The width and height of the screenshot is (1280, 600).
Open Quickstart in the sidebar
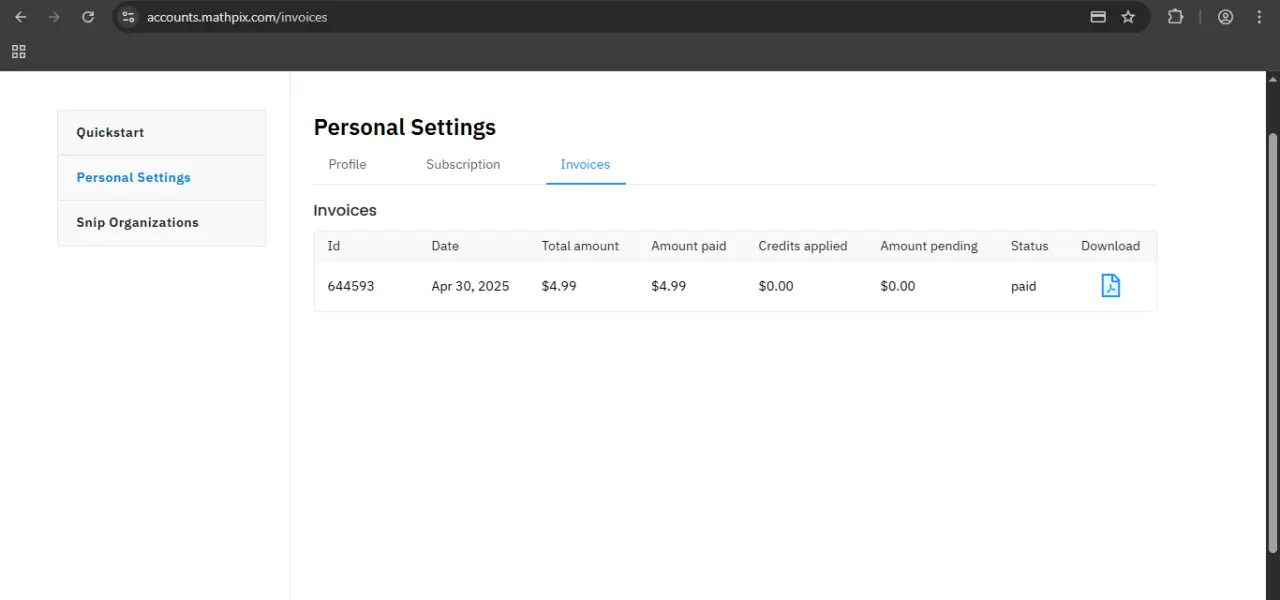click(162, 133)
